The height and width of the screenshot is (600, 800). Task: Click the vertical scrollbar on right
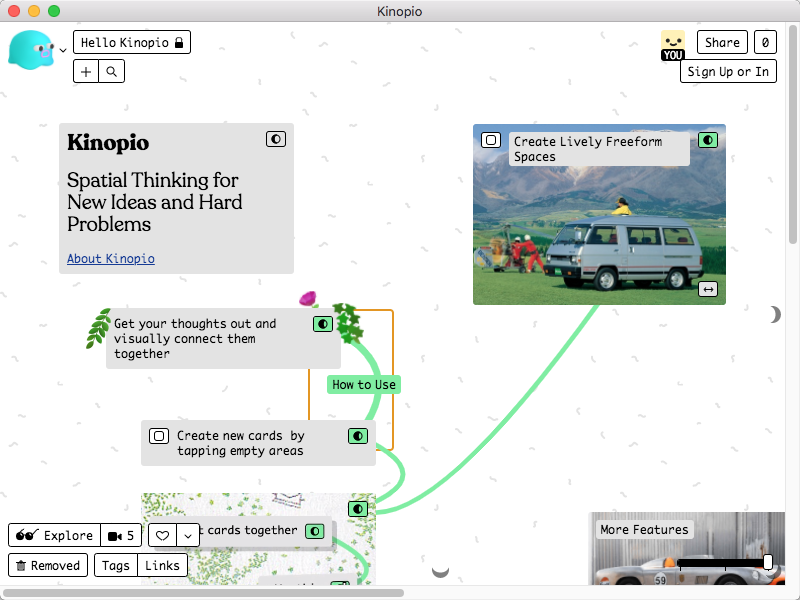[x=793, y=134]
